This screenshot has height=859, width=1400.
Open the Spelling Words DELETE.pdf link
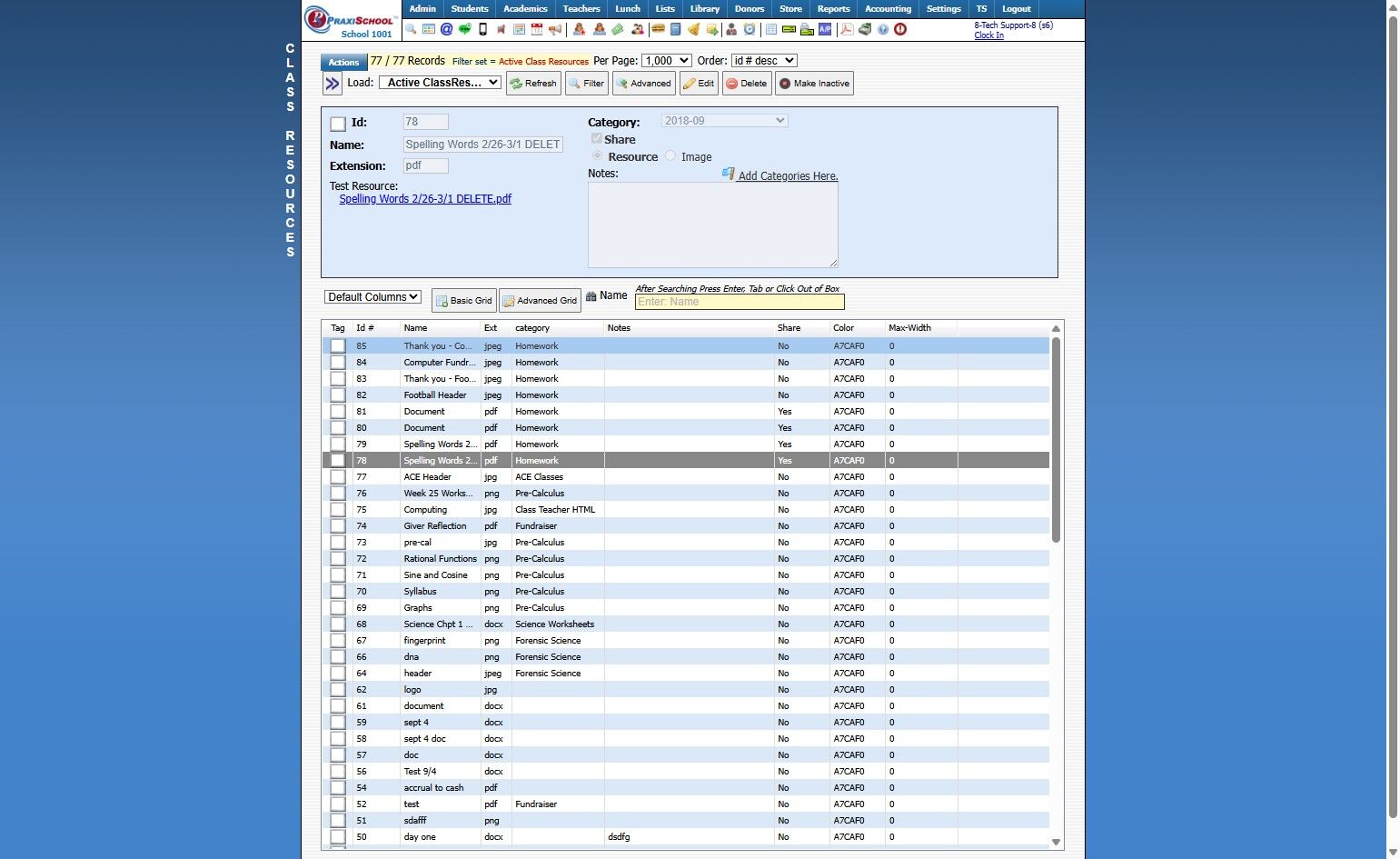tap(425, 199)
